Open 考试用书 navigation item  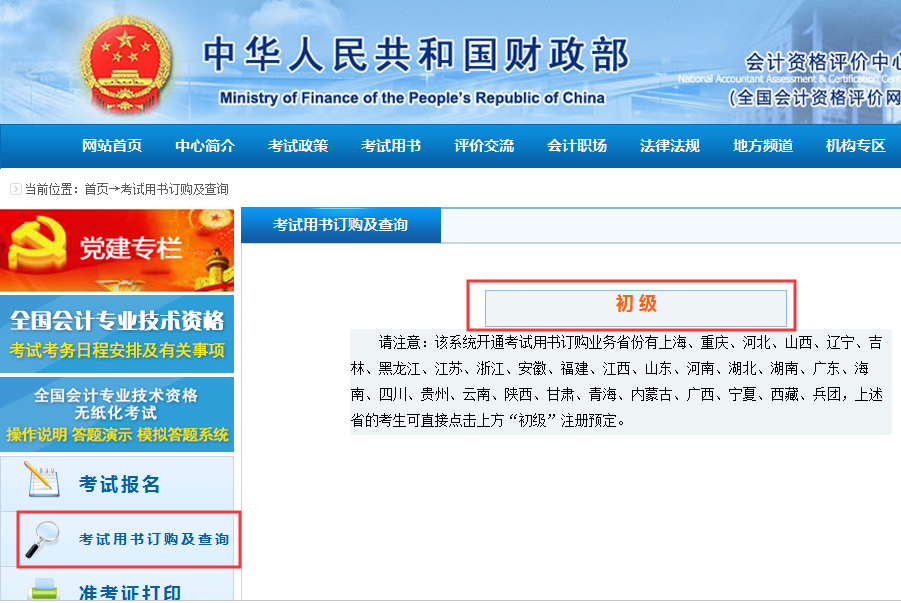point(391,146)
